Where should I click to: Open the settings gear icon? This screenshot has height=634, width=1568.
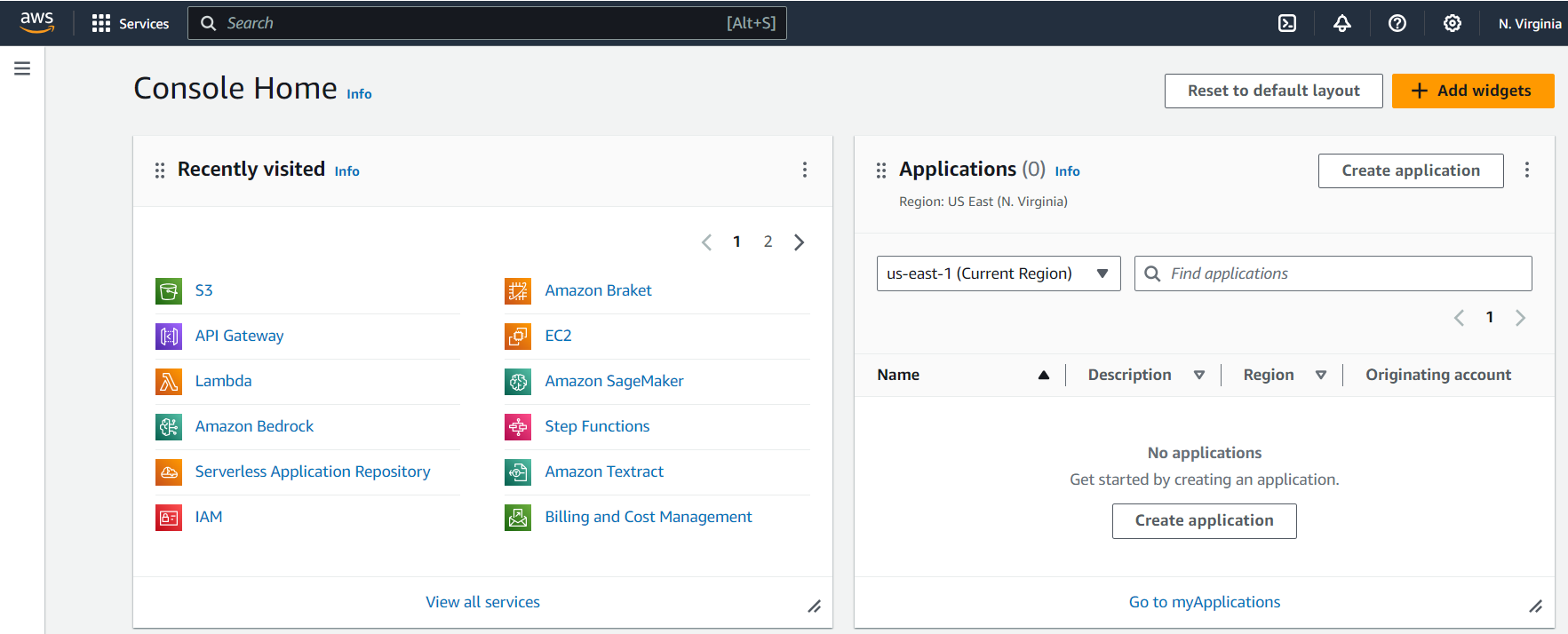(1452, 23)
